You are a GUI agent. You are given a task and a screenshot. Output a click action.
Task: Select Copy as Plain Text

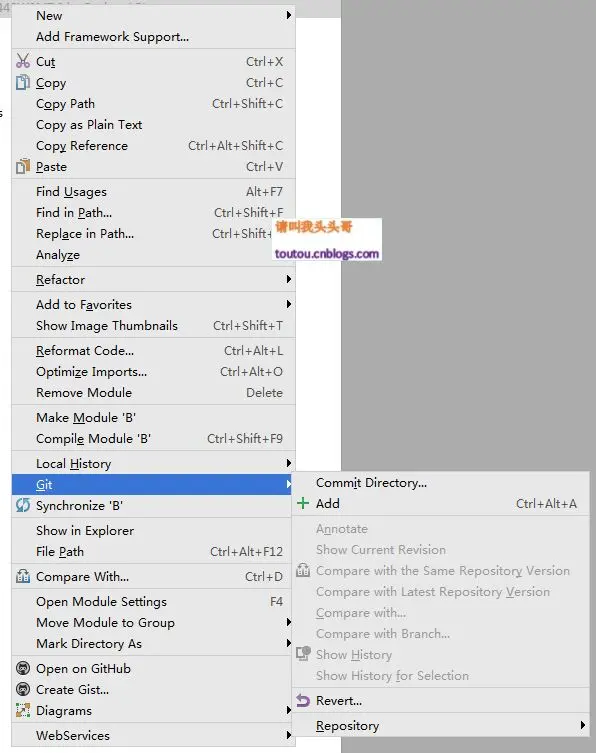pyautogui.click(x=153, y=124)
